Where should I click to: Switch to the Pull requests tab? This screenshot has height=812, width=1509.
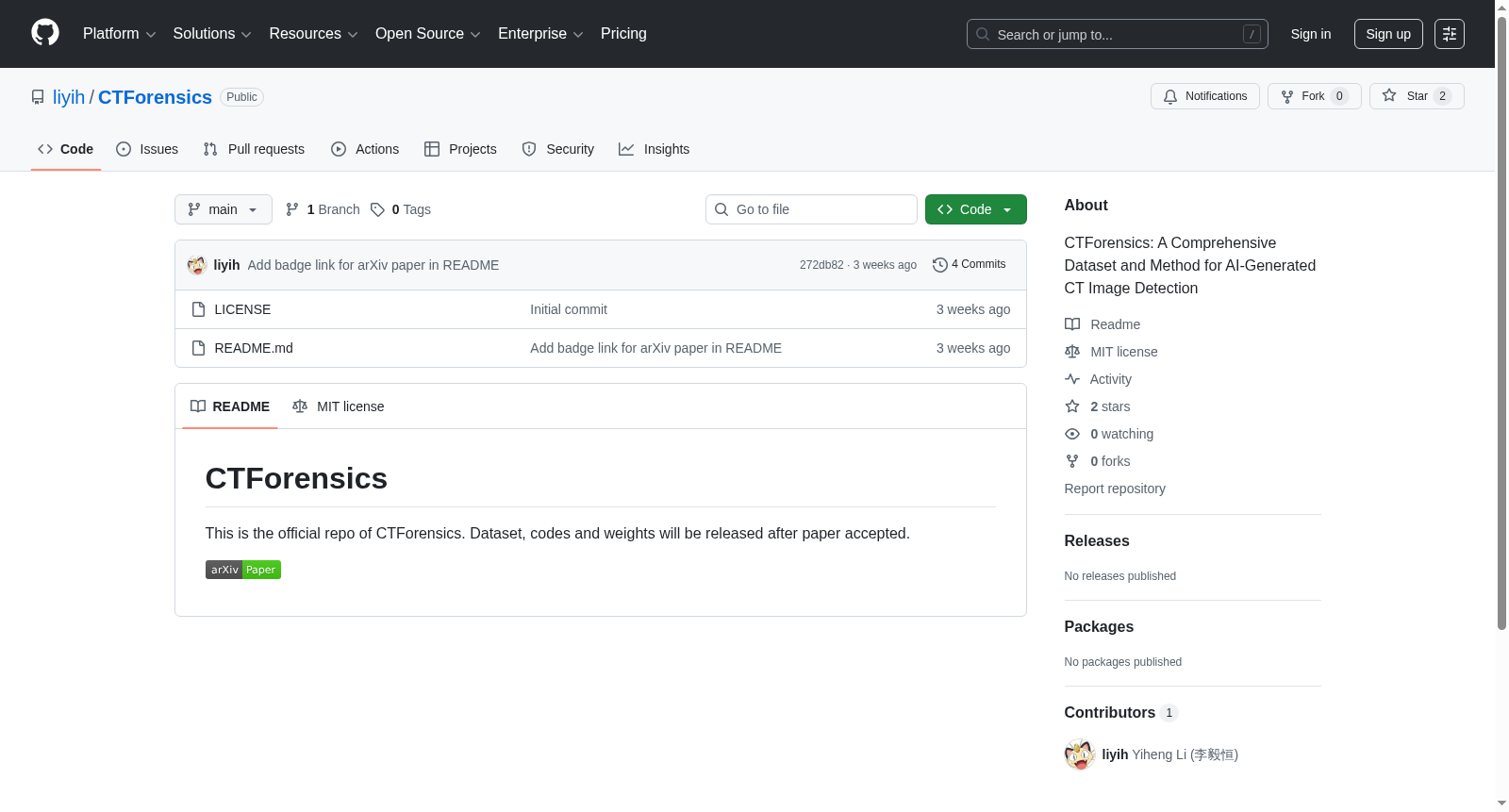tap(254, 149)
